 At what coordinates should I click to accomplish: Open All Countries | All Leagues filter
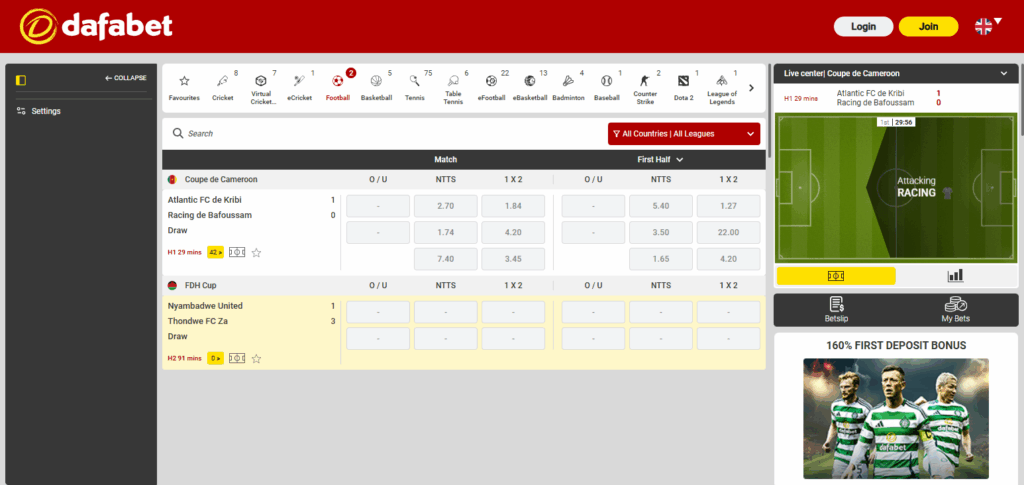684,134
